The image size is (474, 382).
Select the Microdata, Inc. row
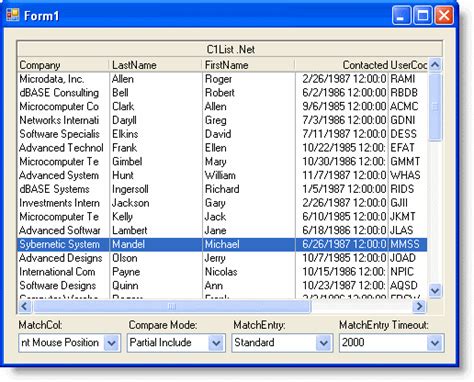(222, 79)
